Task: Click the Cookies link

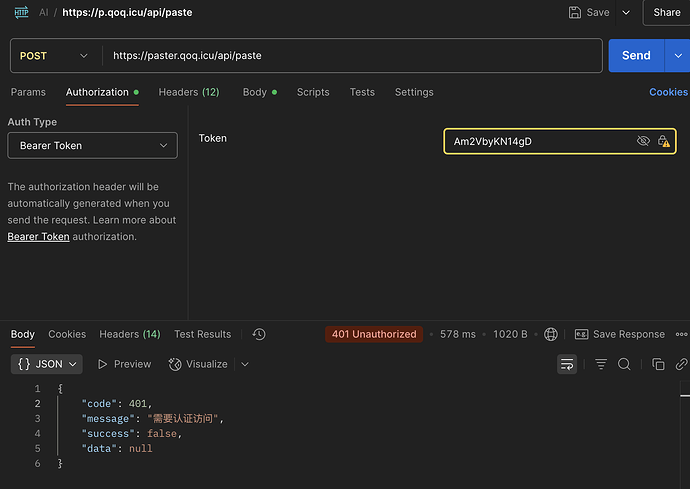Action: coord(668,92)
